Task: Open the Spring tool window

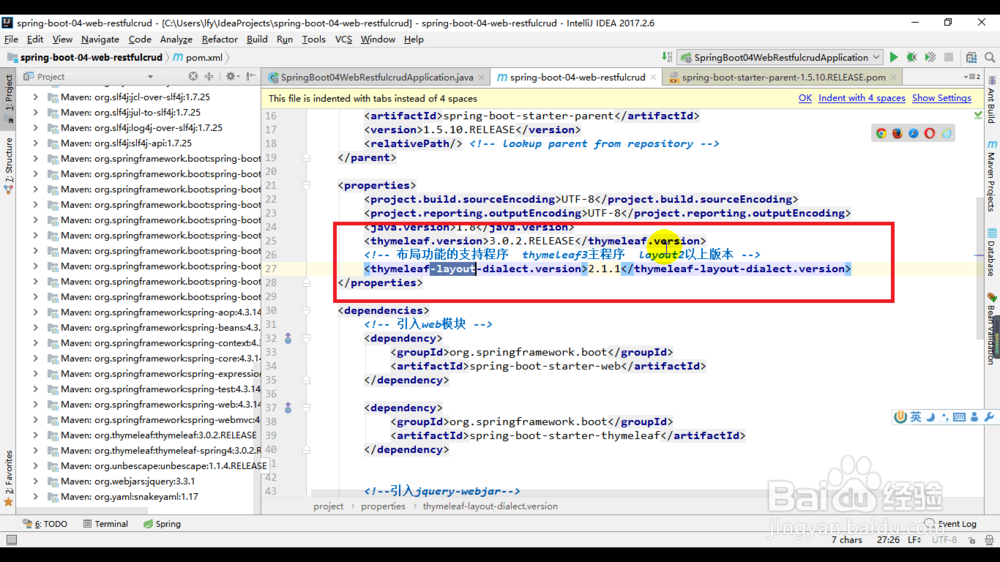Action: pyautogui.click(x=162, y=524)
